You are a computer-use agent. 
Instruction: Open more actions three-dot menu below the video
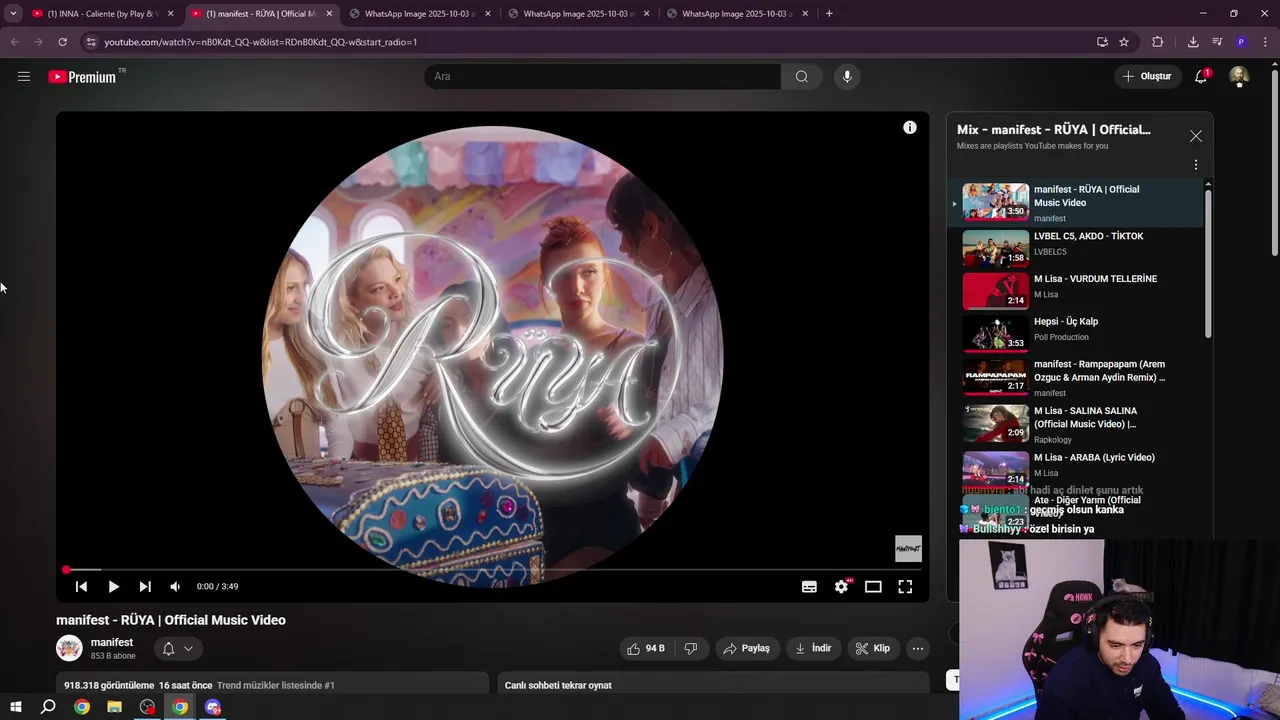tap(917, 648)
